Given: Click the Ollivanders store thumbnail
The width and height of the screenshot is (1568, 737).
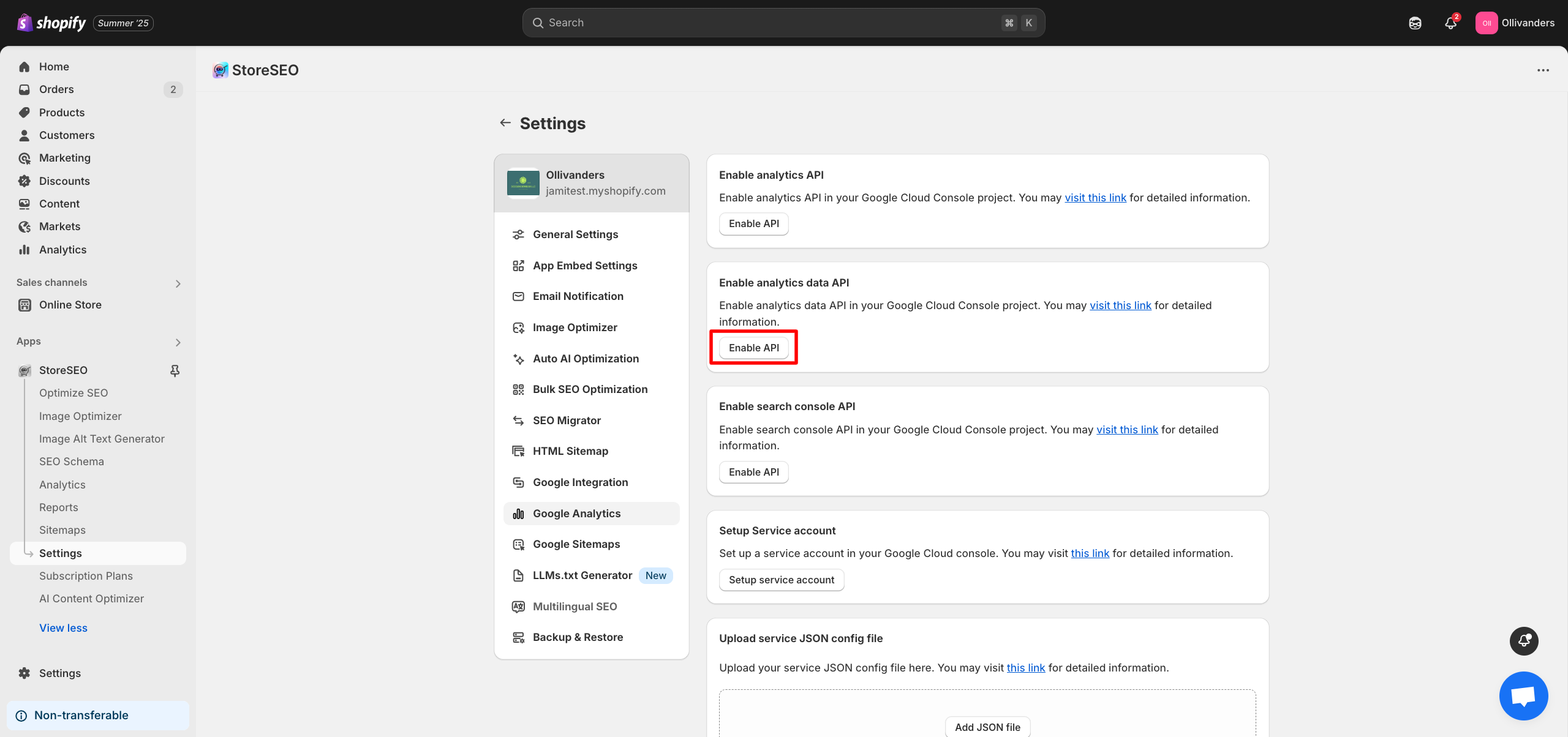Looking at the screenshot, I should 523,183.
